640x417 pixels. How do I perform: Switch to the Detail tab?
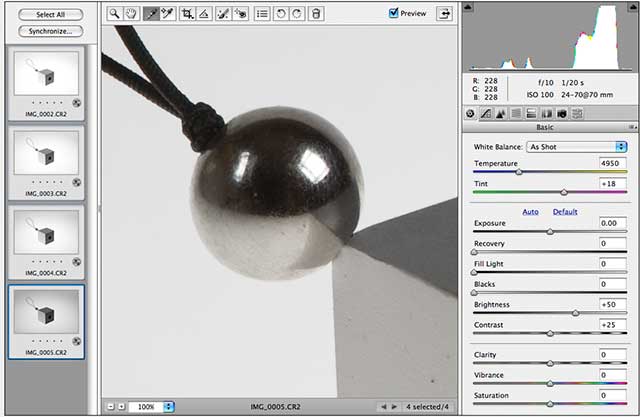coord(500,113)
